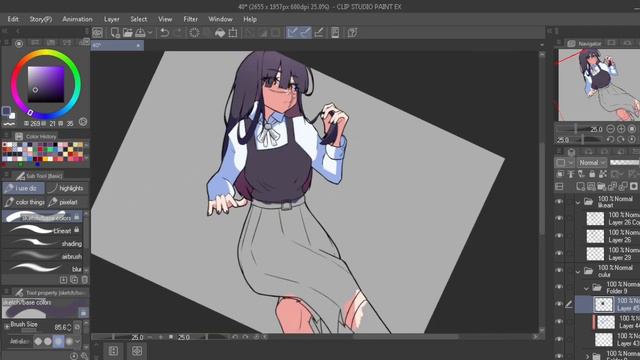This screenshot has width=640, height=360.
Task: Open the Select menu
Action: (x=139, y=19)
